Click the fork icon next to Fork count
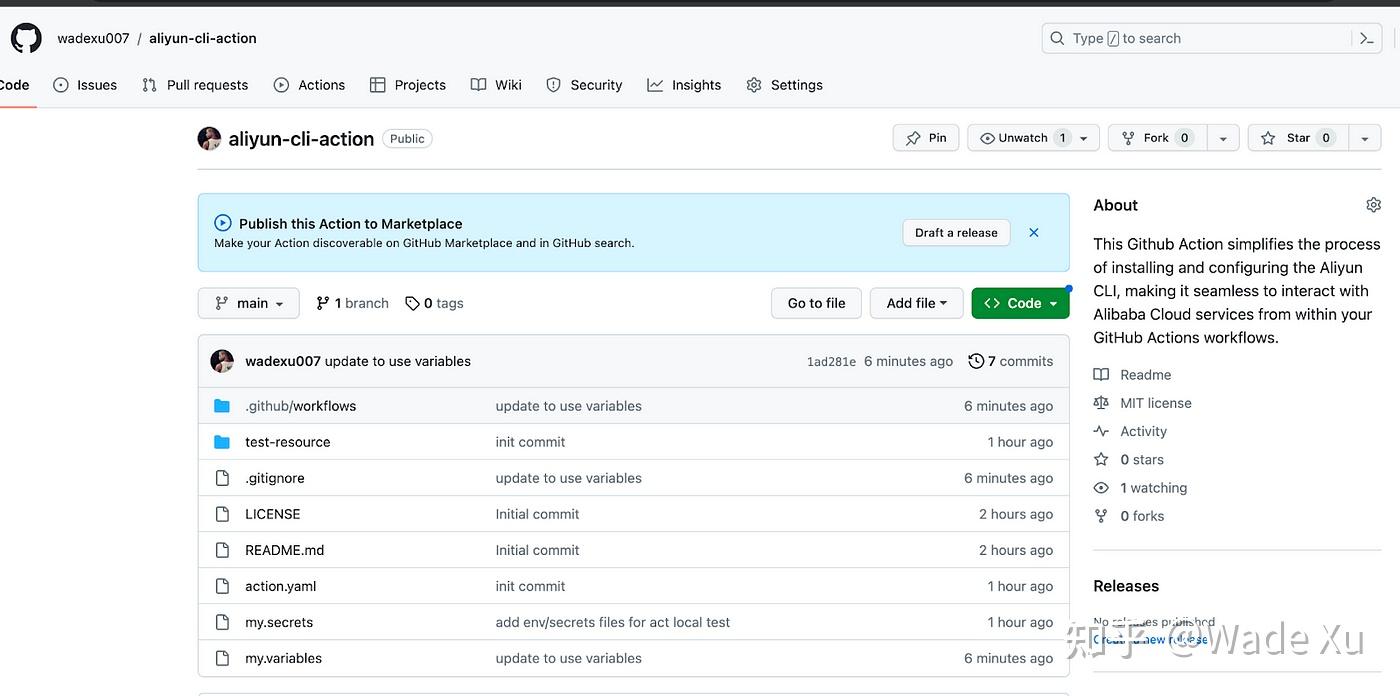Image resolution: width=1400 pixels, height=696 pixels. click(1130, 137)
